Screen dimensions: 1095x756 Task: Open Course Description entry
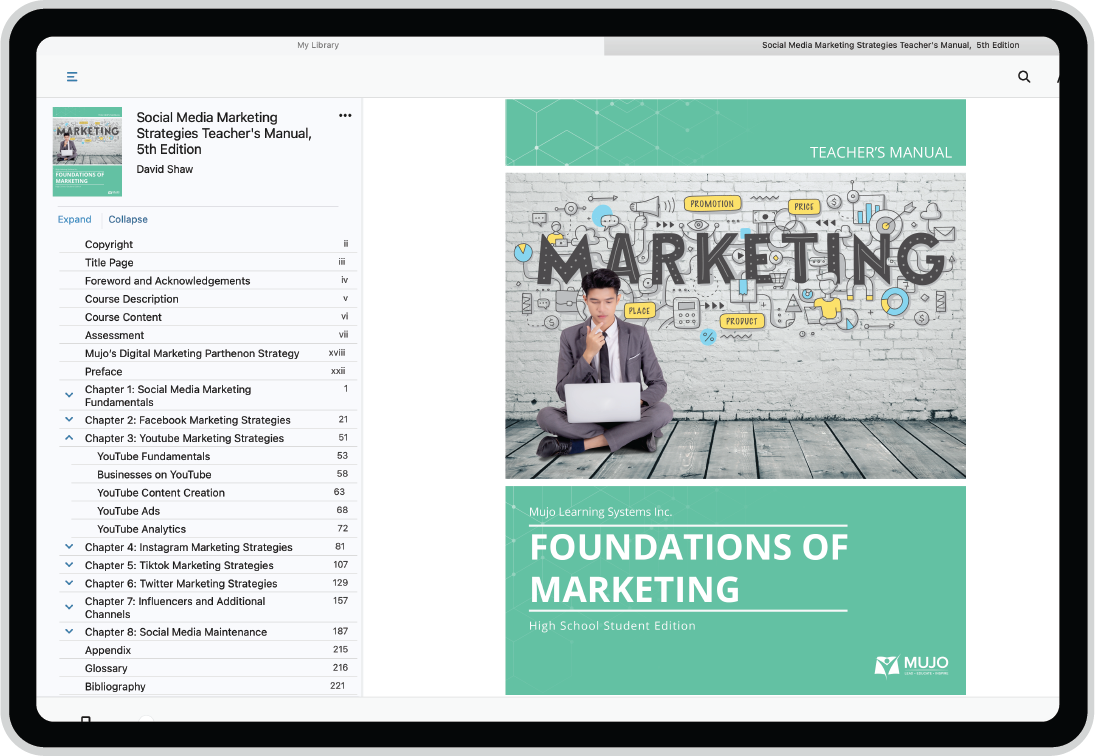click(x=208, y=299)
